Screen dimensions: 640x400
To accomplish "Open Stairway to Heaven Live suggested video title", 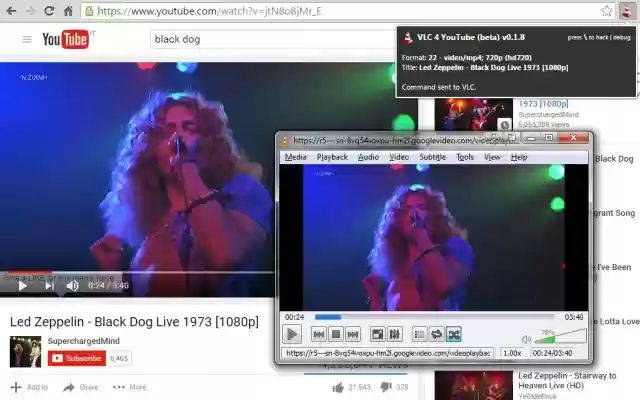I will (567, 380).
